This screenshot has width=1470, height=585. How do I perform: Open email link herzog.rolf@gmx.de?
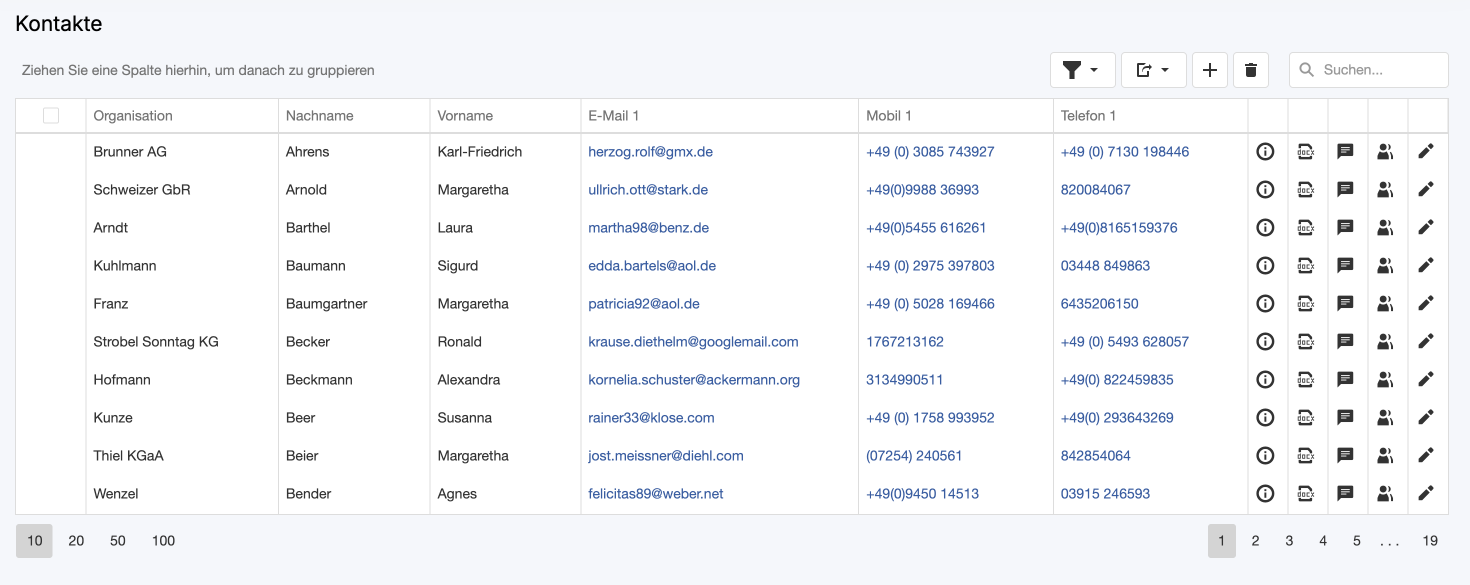click(650, 152)
